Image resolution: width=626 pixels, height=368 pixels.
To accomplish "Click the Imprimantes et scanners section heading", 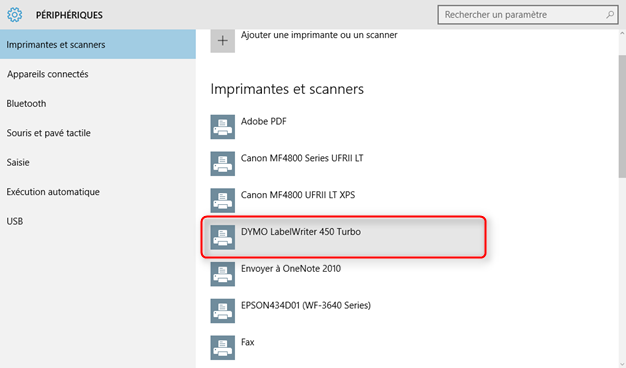I will click(x=287, y=89).
